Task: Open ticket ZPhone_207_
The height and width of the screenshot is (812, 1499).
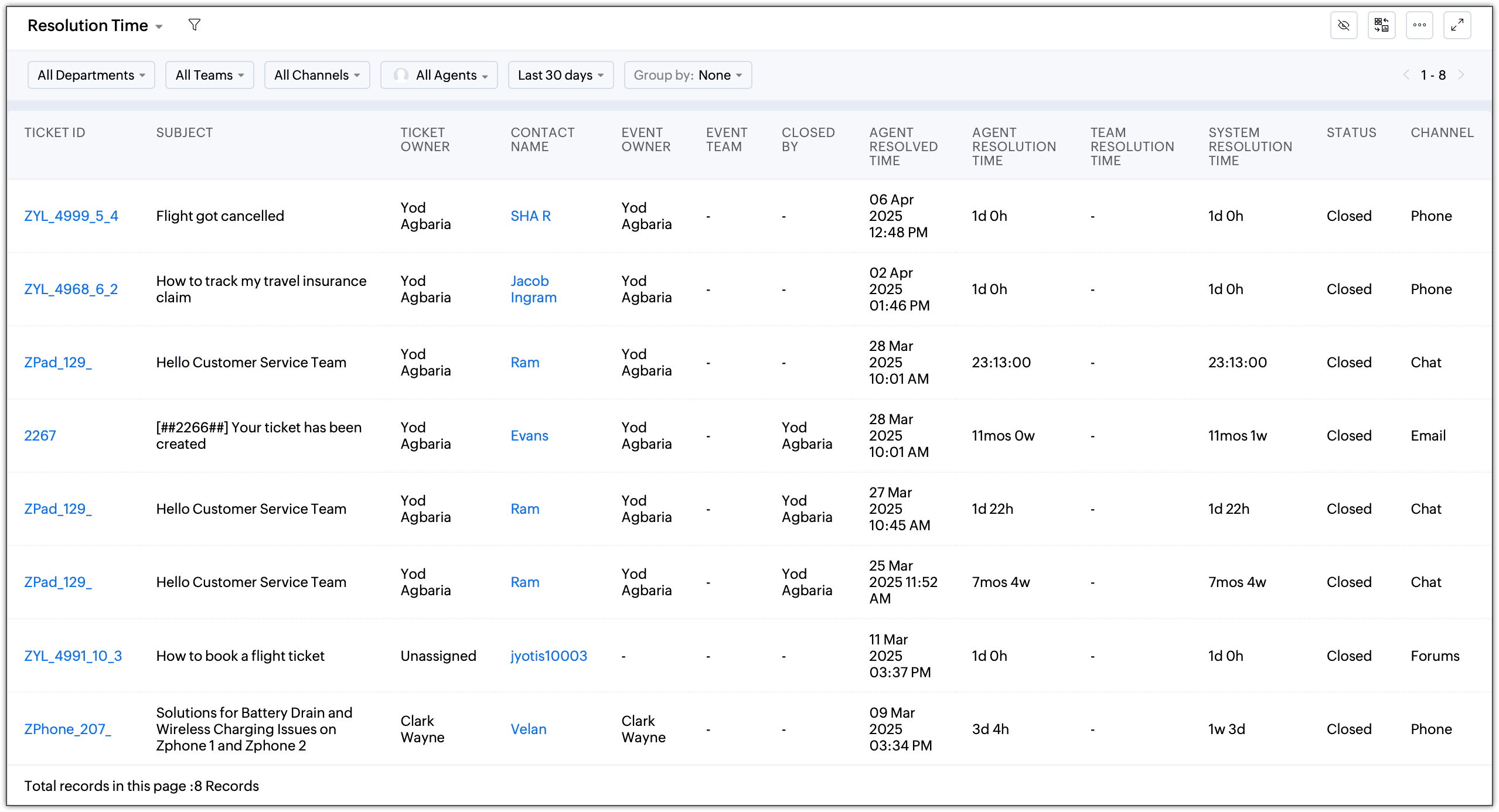Action: [x=67, y=729]
